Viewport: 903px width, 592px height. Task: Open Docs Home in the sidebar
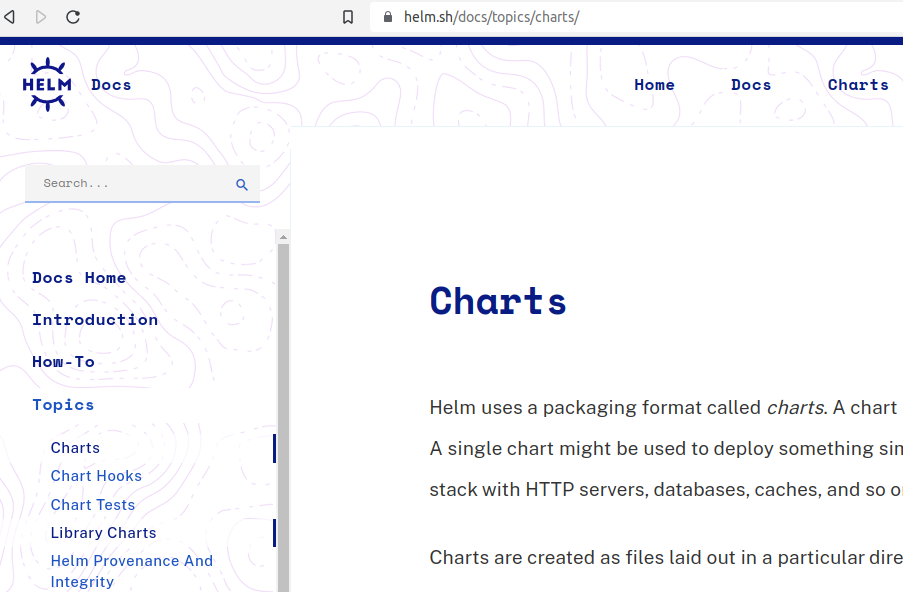point(79,278)
